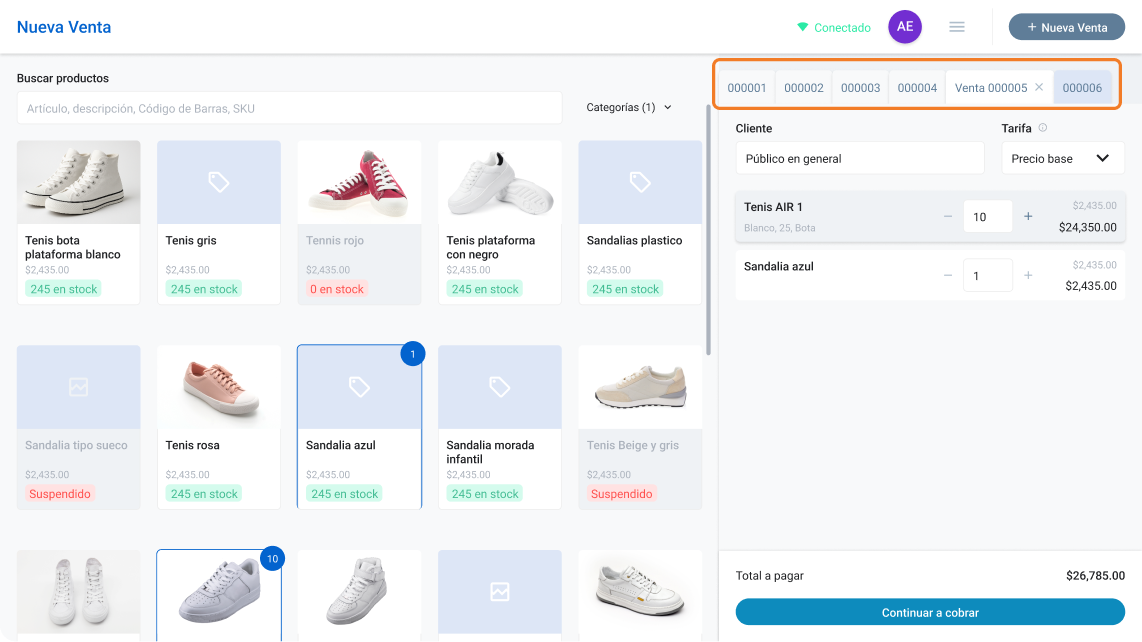The height and width of the screenshot is (642, 1142).
Task: Click the product list vertical scrollbar
Action: click(708, 230)
